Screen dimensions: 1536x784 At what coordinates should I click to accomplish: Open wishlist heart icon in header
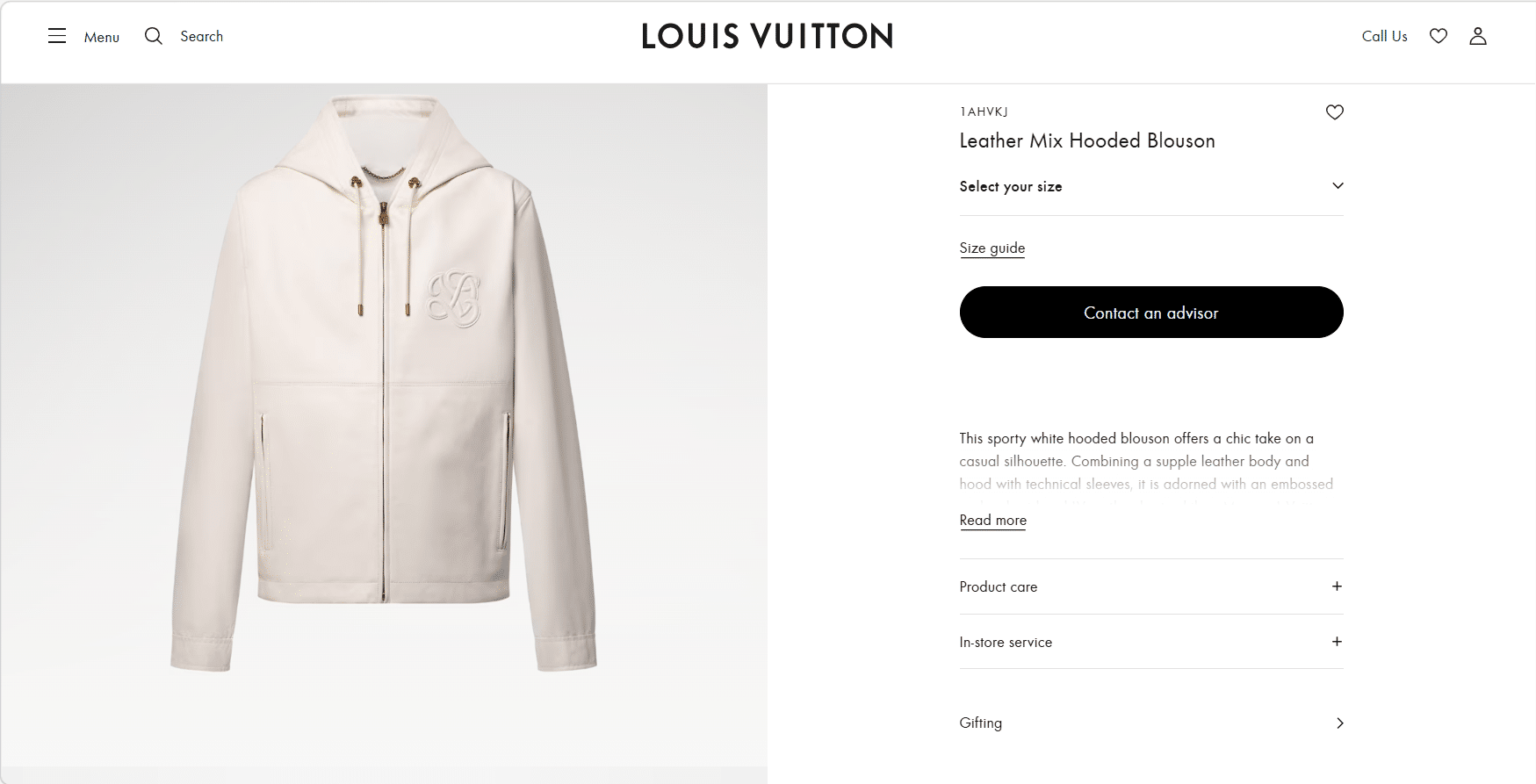pos(1438,36)
